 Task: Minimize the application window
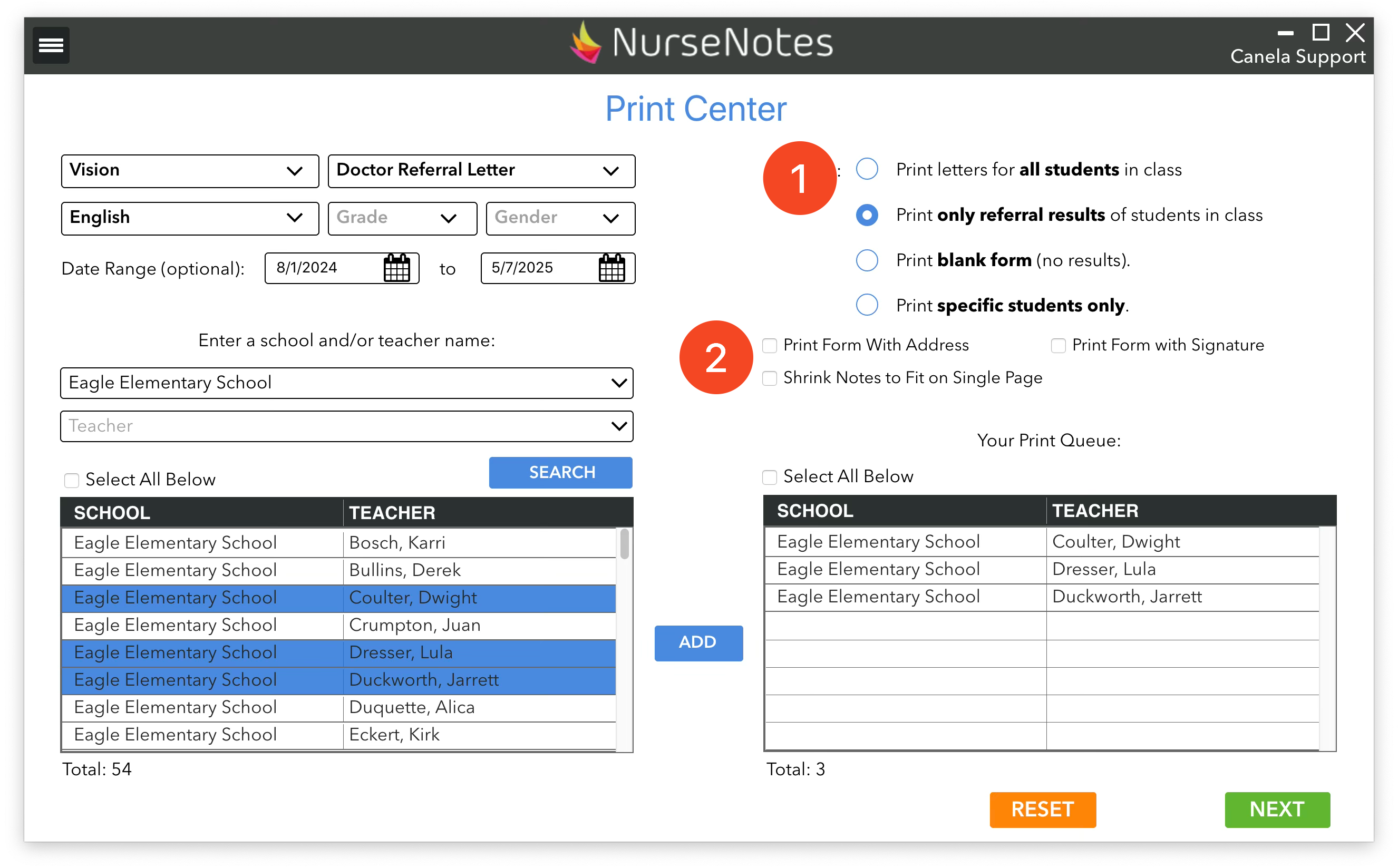click(x=1285, y=33)
